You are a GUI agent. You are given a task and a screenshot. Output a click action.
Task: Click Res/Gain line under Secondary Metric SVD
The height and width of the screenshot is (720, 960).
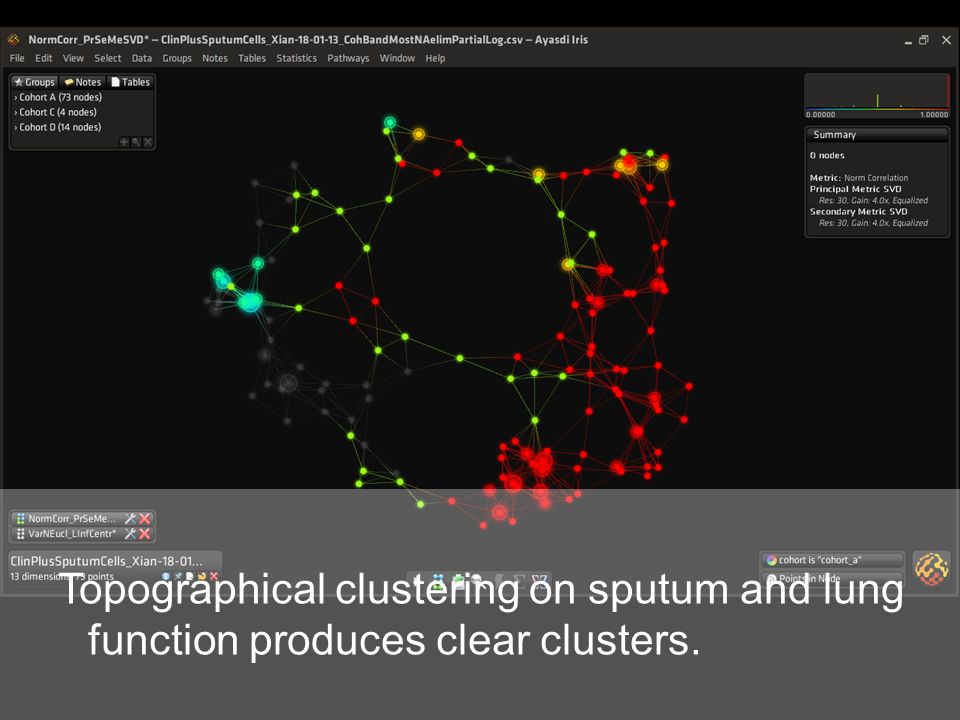pyautogui.click(x=873, y=223)
